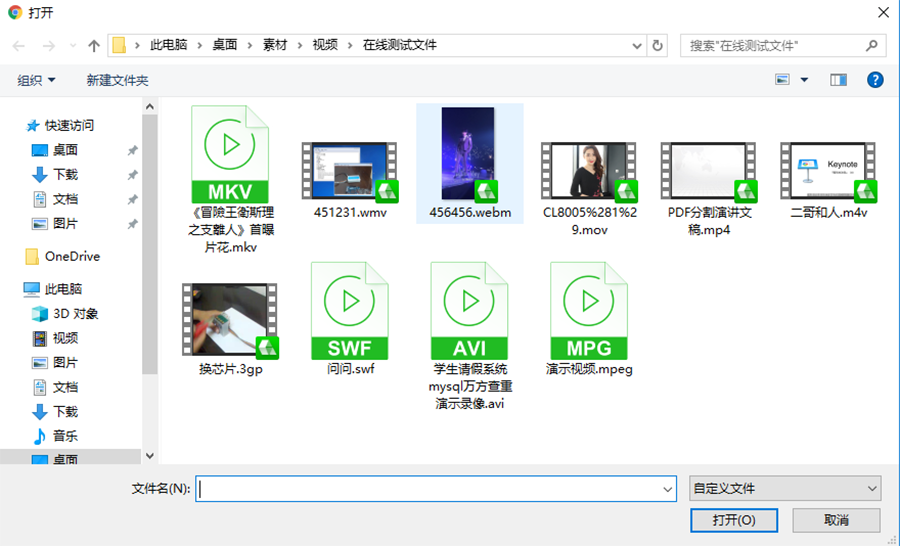The image size is (900, 546).
Task: Select the PDF分割演讲文稿.mp4 thumbnail
Action: (708, 172)
